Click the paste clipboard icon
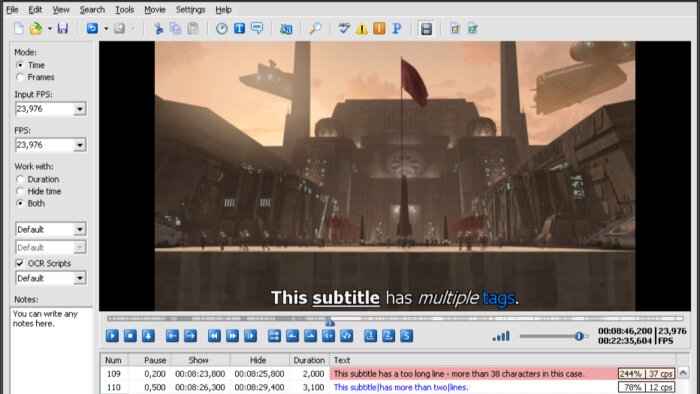The height and width of the screenshot is (394, 700). tap(193, 29)
